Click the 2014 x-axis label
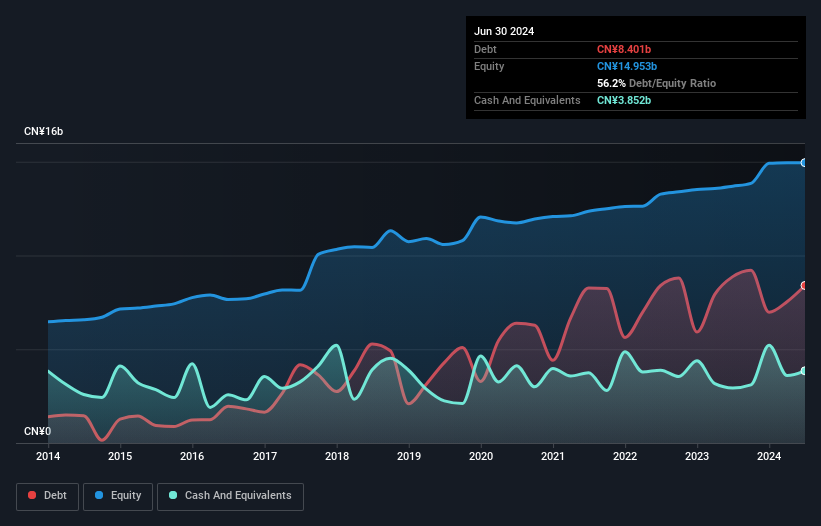The image size is (821, 526). pos(48,456)
